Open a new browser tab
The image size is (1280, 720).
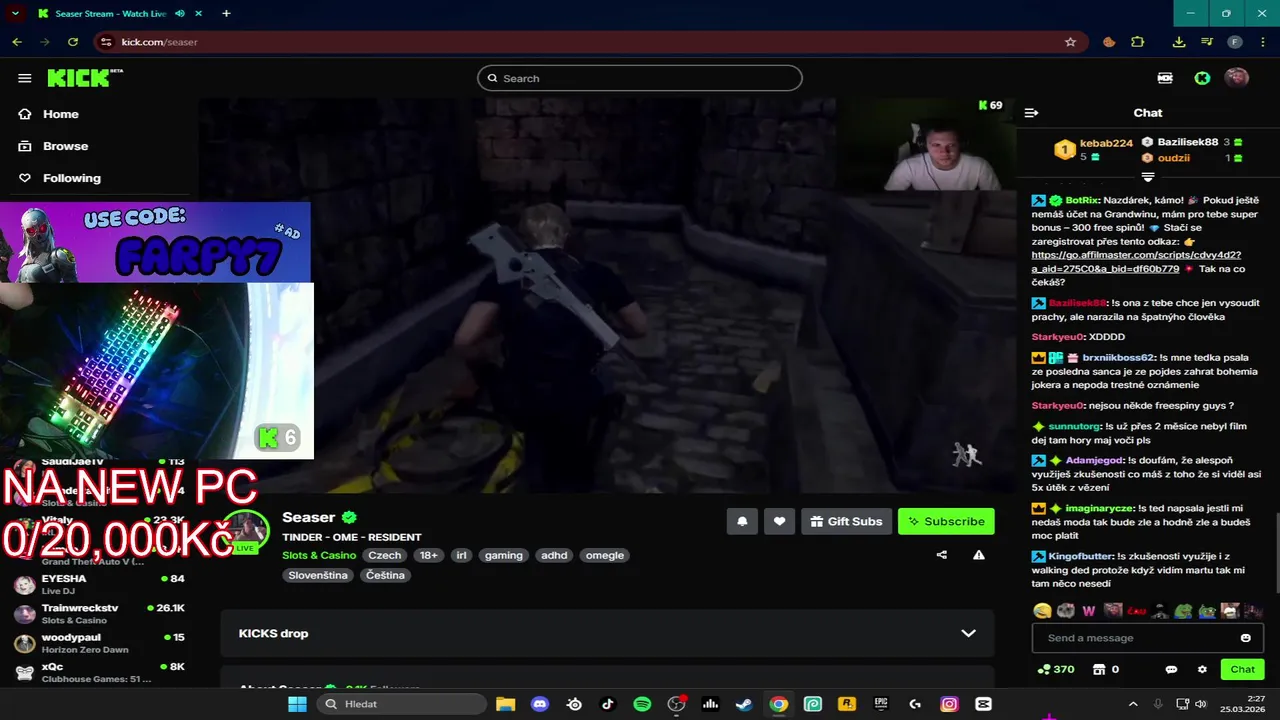pyautogui.click(x=226, y=13)
